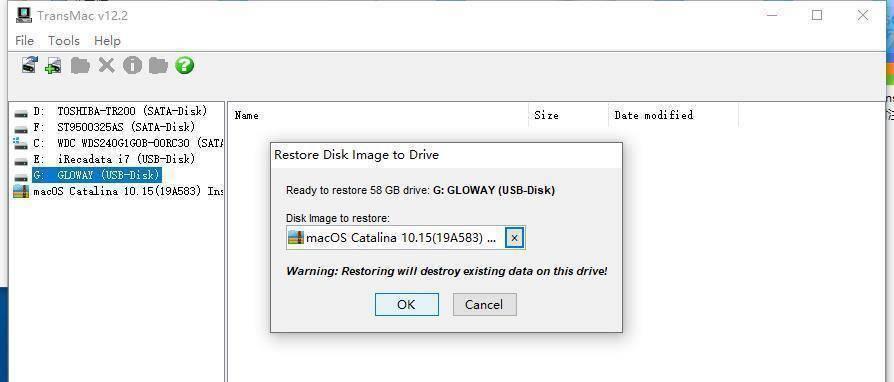Click the Disk Image to restore field
The height and width of the screenshot is (382, 894).
pyautogui.click(x=405, y=238)
